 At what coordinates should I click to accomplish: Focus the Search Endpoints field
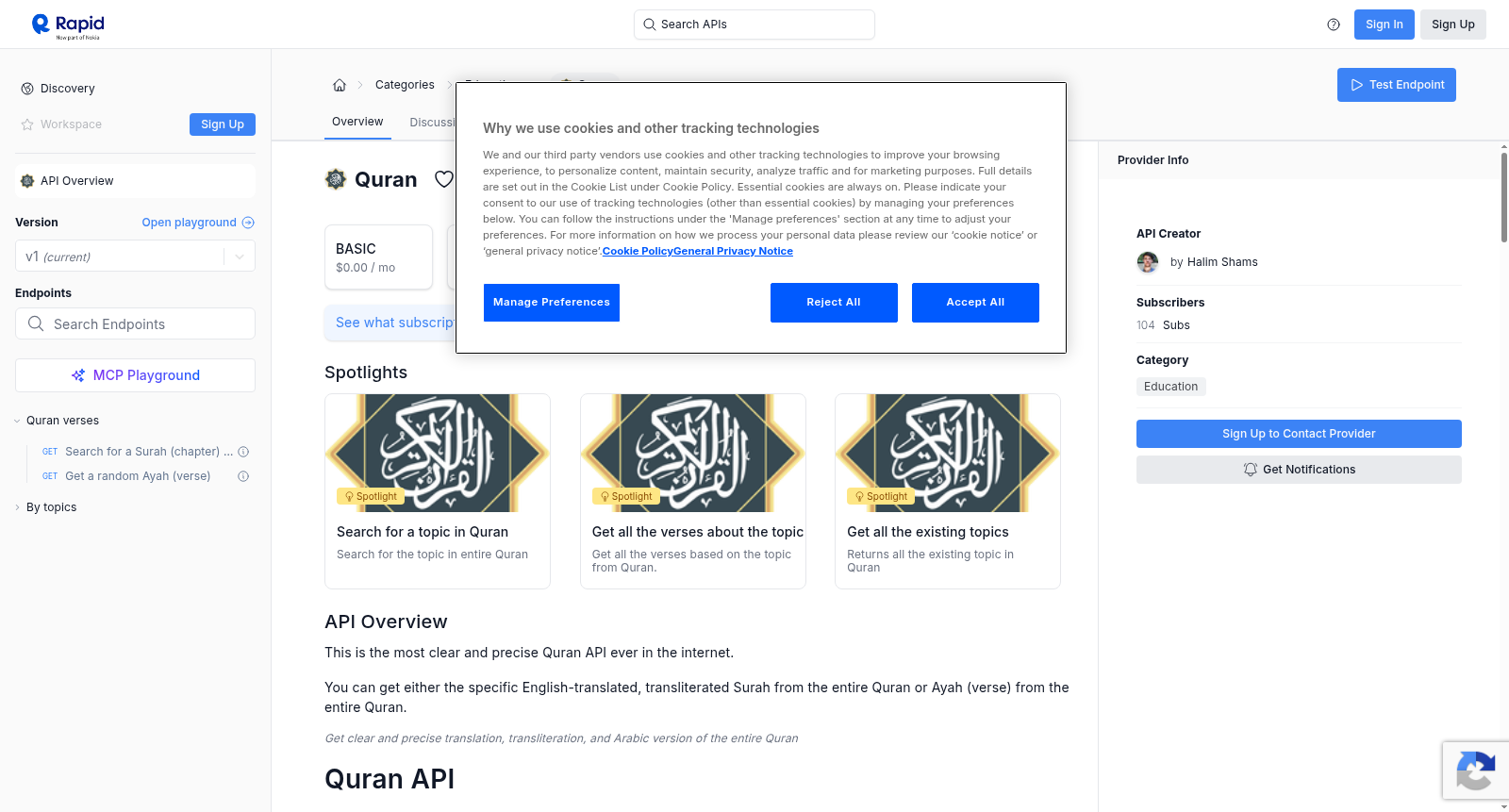point(135,323)
